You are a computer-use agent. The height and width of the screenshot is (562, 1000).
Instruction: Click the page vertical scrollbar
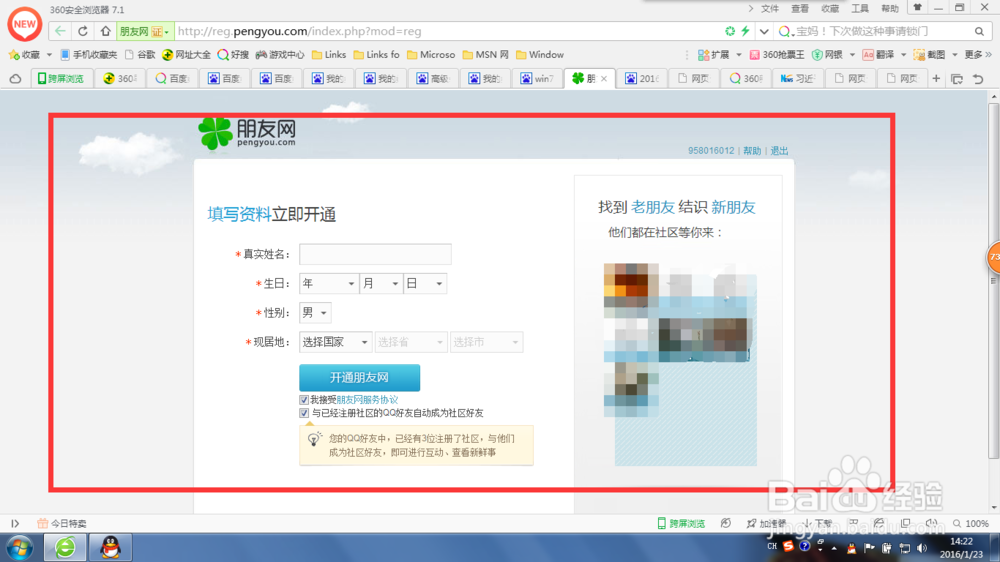coord(994,281)
